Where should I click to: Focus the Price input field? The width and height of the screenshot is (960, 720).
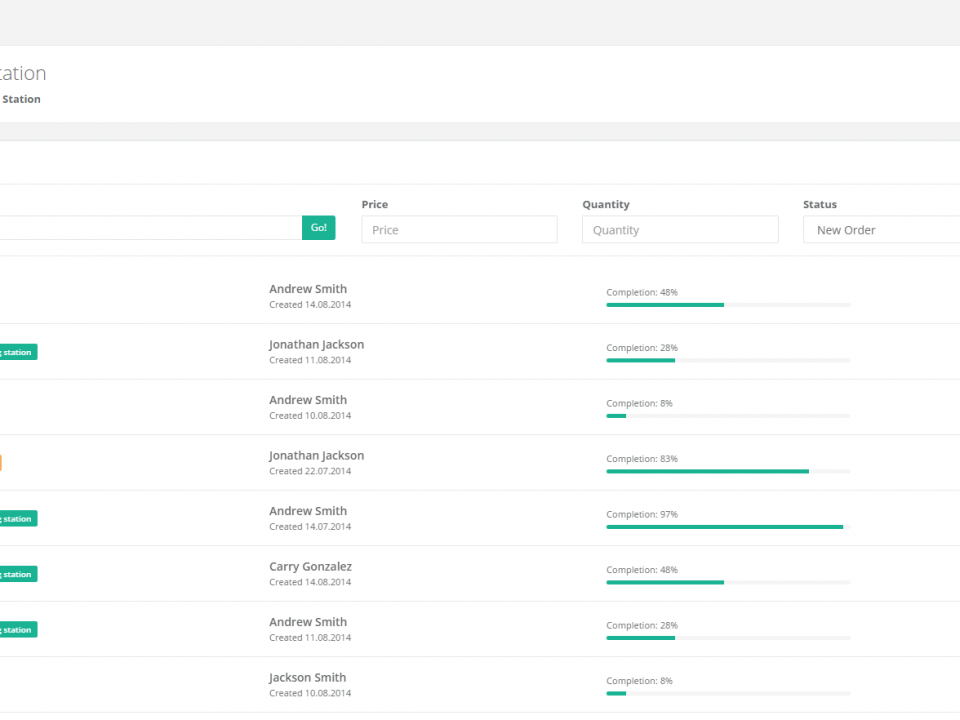[459, 230]
